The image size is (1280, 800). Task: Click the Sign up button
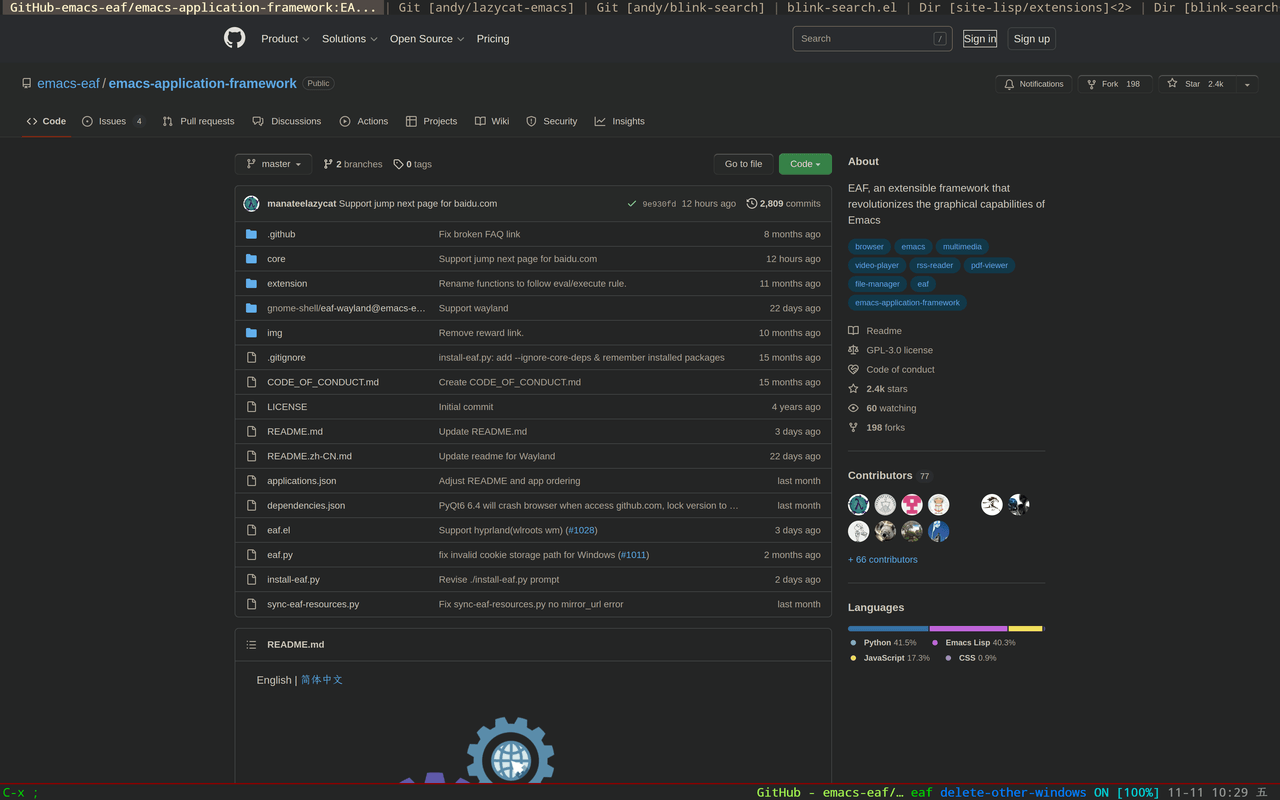(1031, 39)
